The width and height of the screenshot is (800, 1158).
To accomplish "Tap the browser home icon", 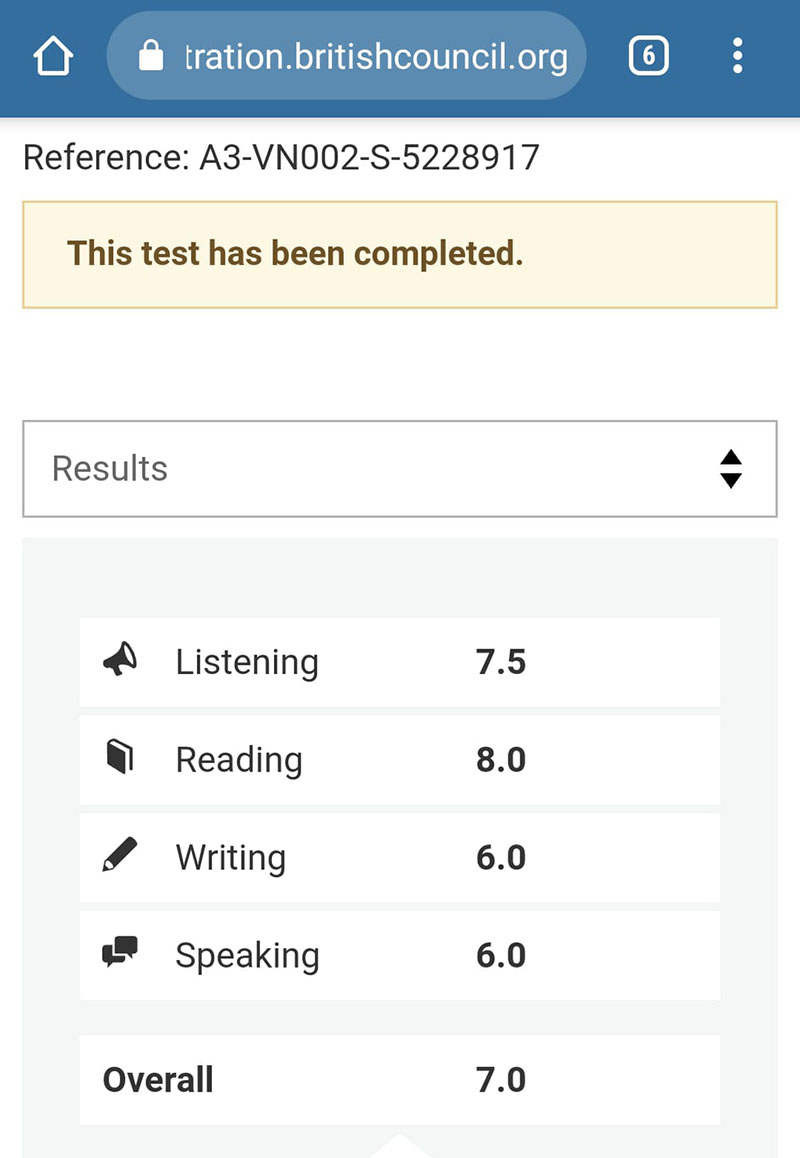I will click(54, 57).
